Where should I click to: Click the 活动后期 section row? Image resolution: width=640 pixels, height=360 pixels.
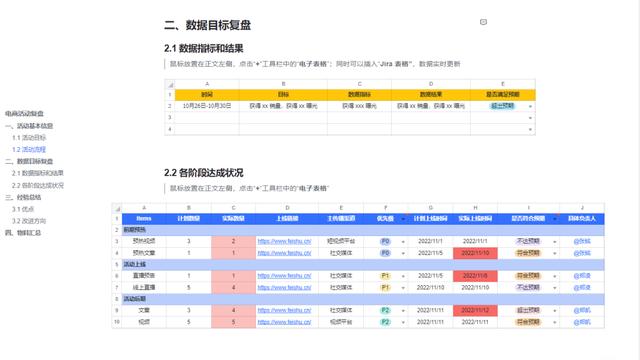[363, 299]
